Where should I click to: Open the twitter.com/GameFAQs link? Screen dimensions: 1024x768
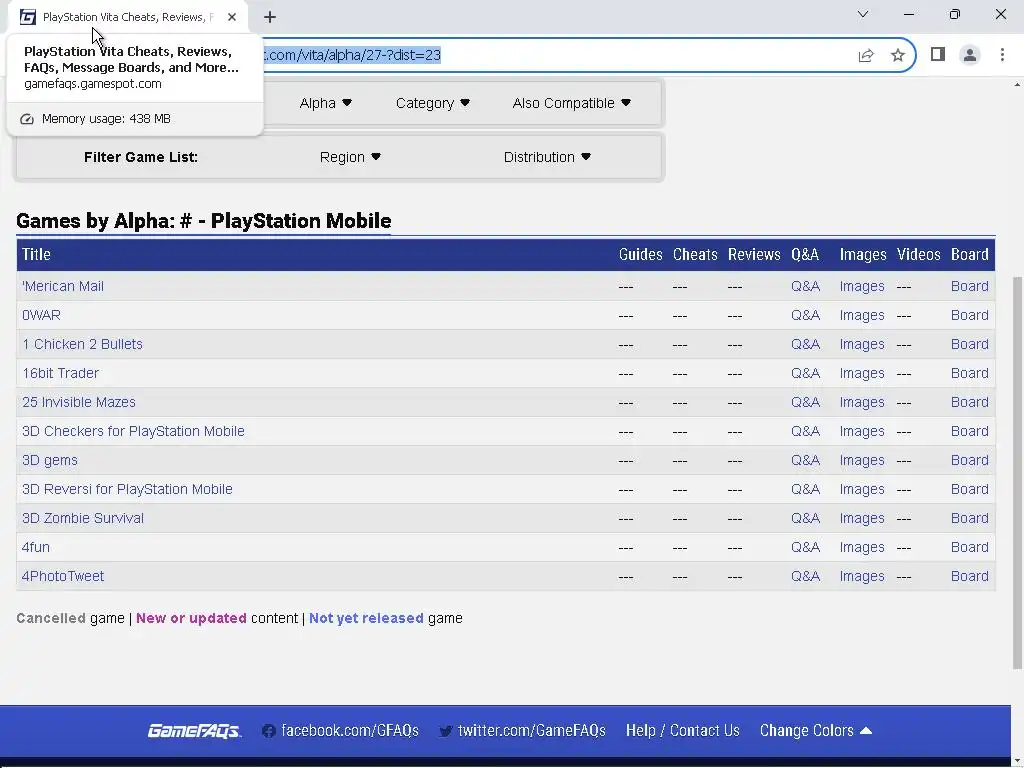point(522,731)
